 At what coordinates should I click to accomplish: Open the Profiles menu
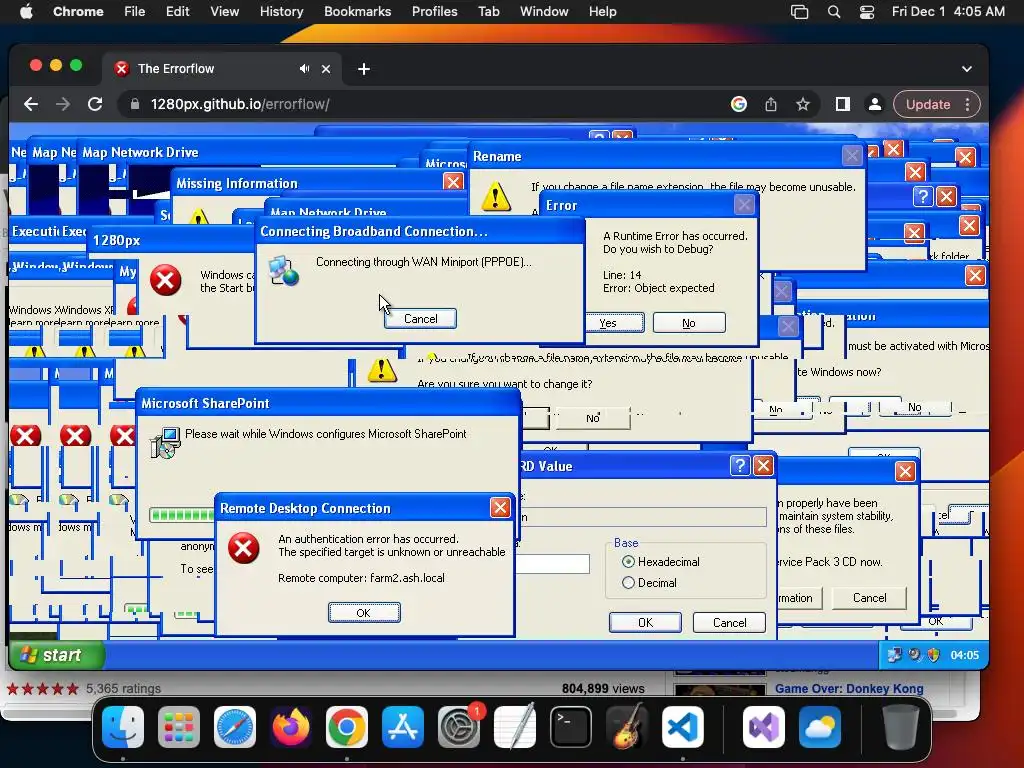pyautogui.click(x=434, y=12)
